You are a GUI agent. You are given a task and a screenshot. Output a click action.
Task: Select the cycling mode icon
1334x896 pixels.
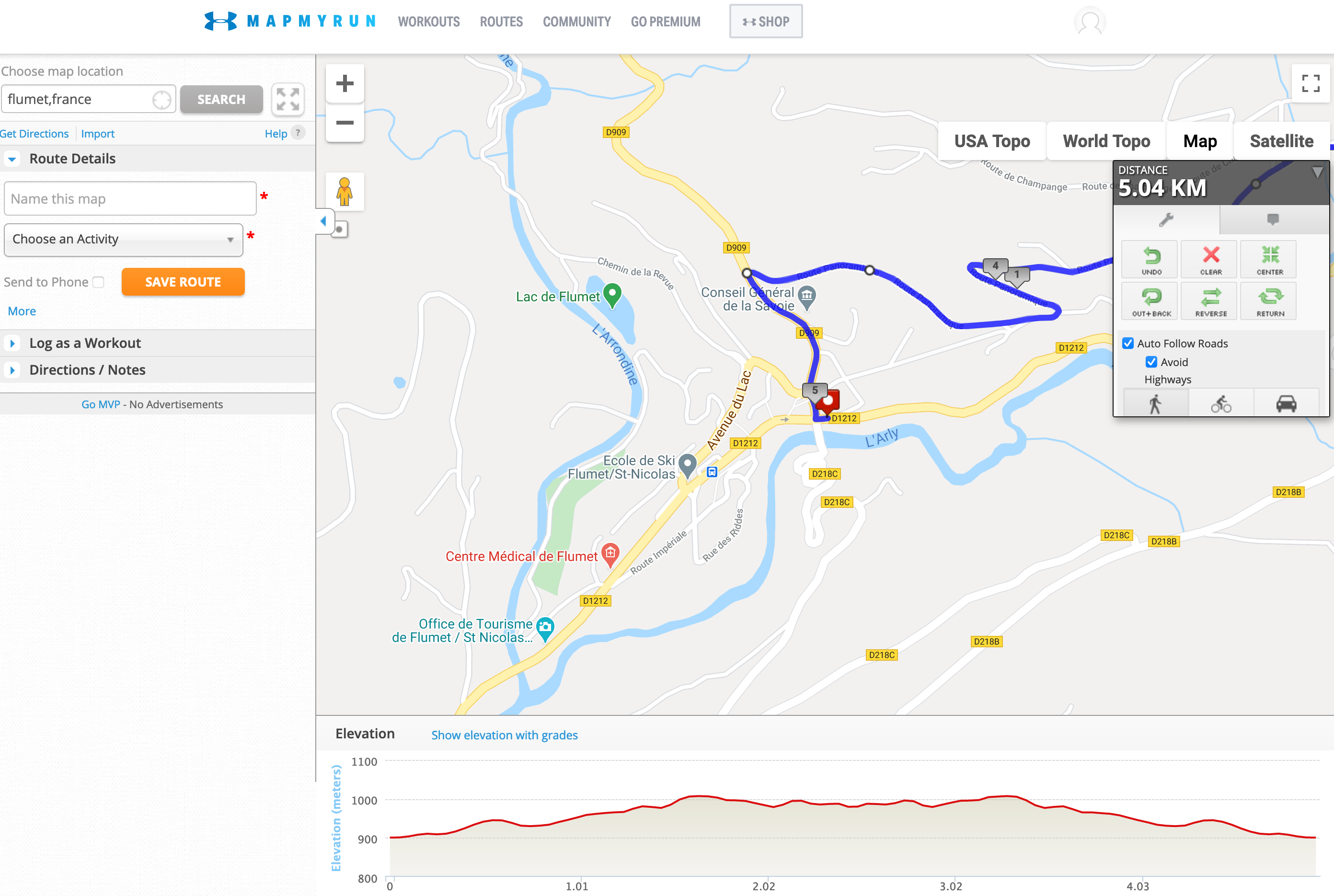(1221, 404)
